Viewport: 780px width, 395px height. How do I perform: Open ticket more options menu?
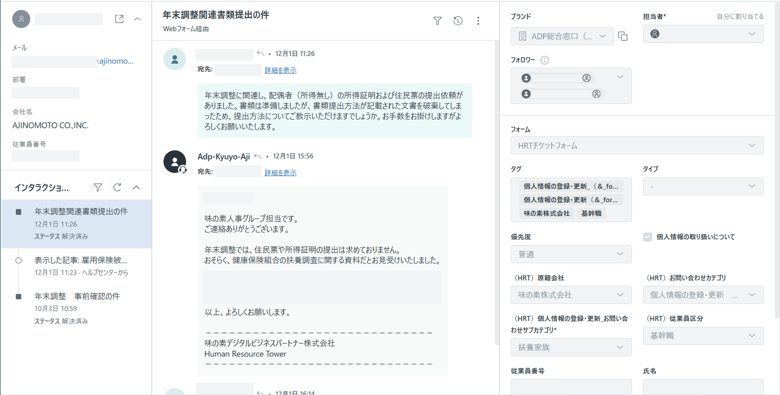tap(479, 21)
